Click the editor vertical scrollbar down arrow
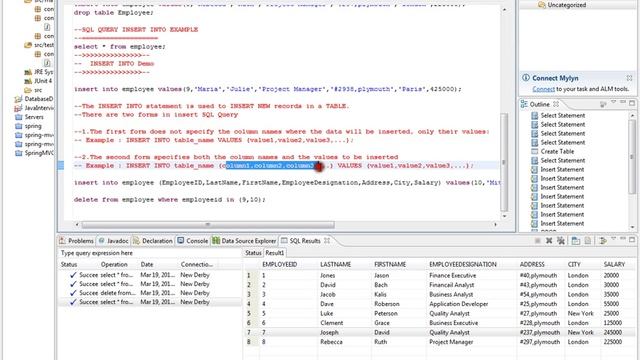640x360 pixels. pos(504,216)
